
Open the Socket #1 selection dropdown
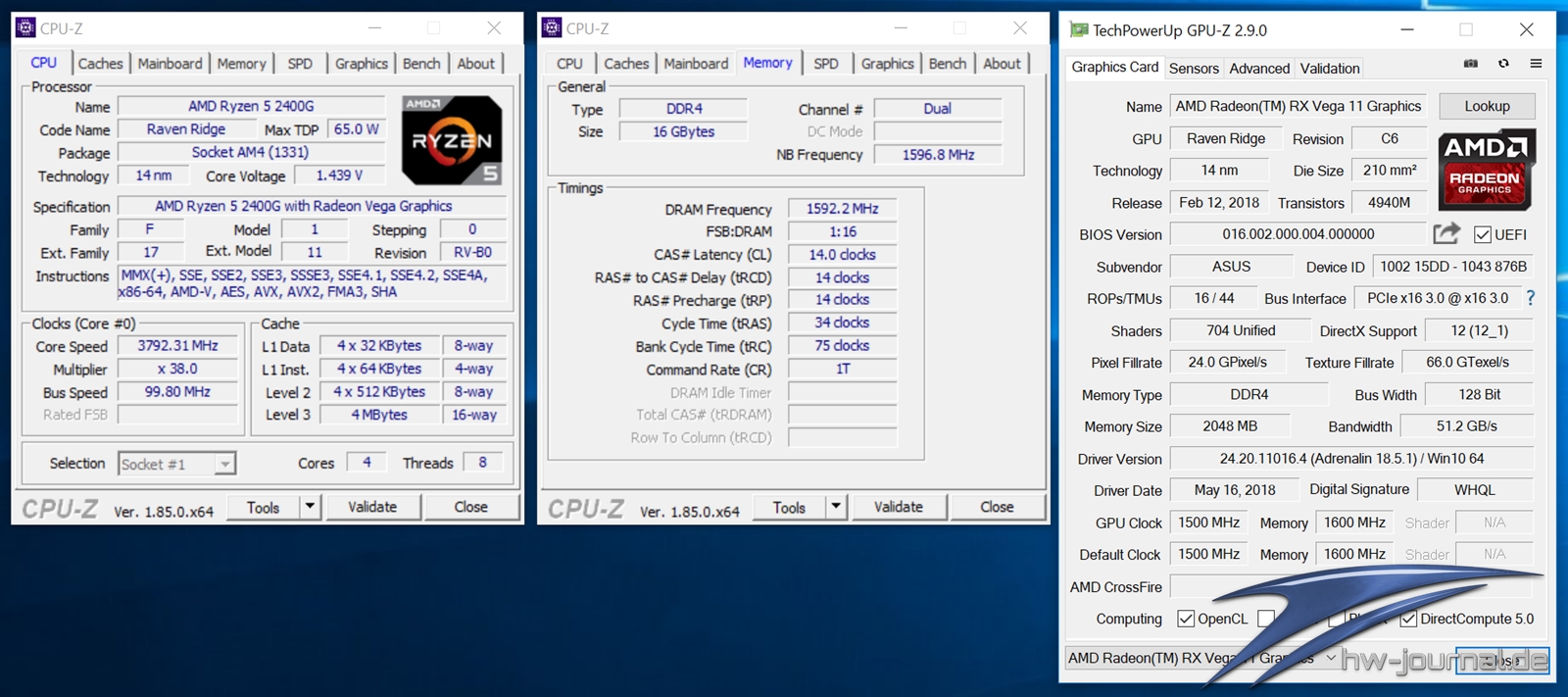[x=176, y=464]
